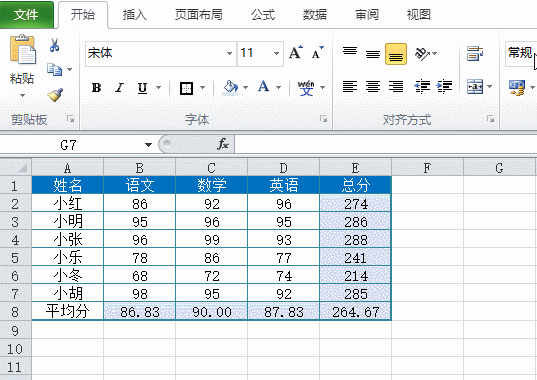Click the accounting number format icon
537x380 pixels.
pos(517,88)
